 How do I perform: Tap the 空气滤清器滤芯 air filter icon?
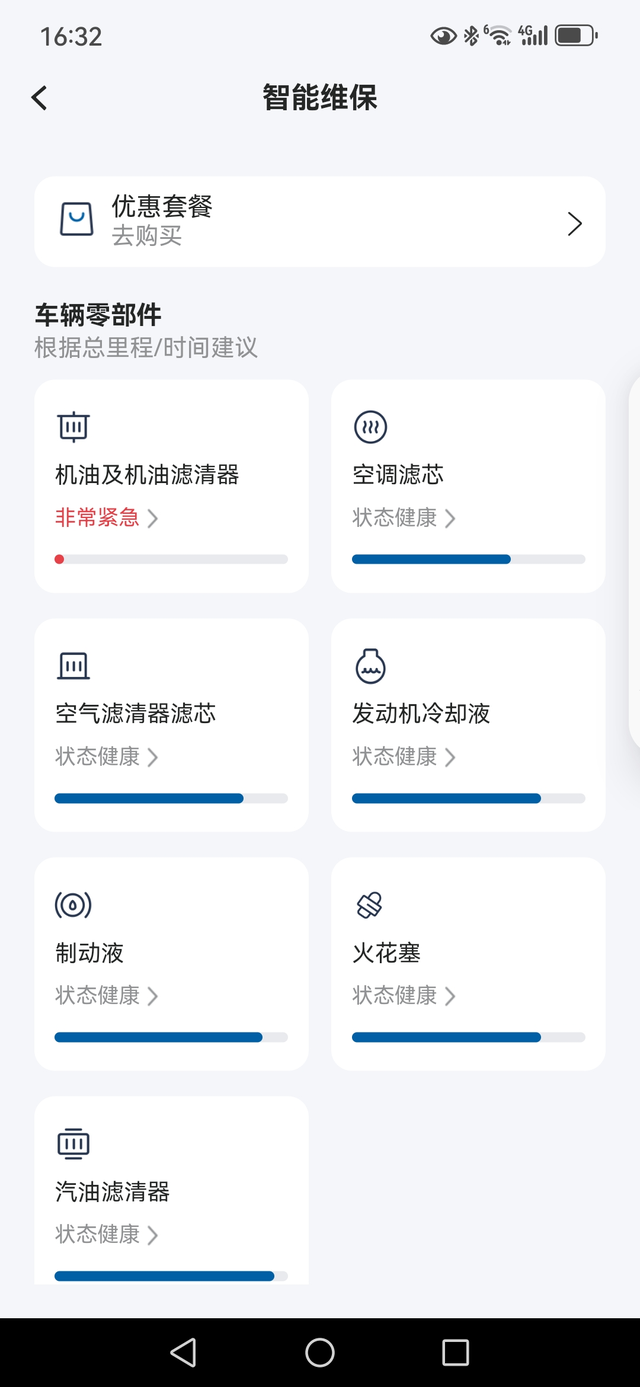click(73, 666)
